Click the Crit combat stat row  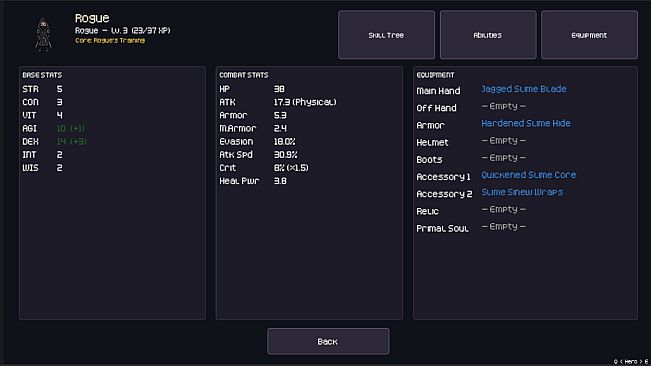[264, 168]
